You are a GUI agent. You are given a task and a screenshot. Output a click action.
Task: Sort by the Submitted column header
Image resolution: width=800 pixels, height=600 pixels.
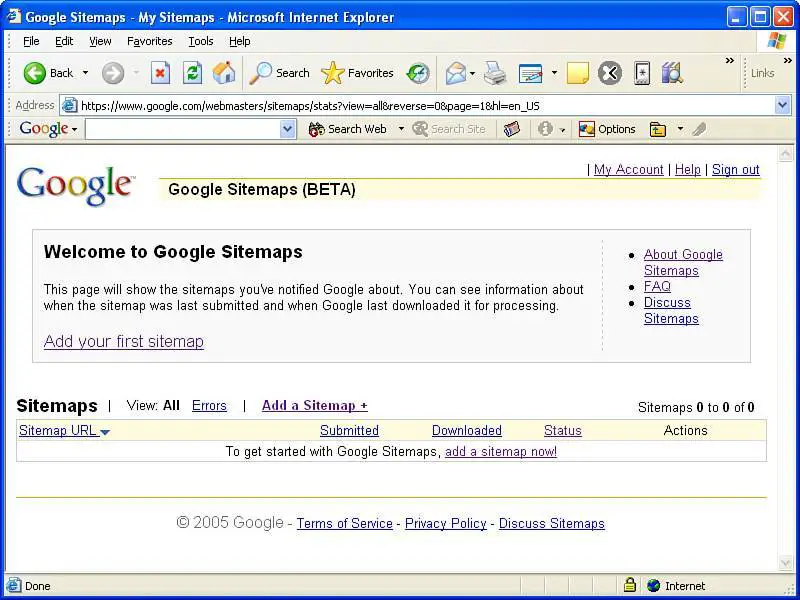pos(349,431)
